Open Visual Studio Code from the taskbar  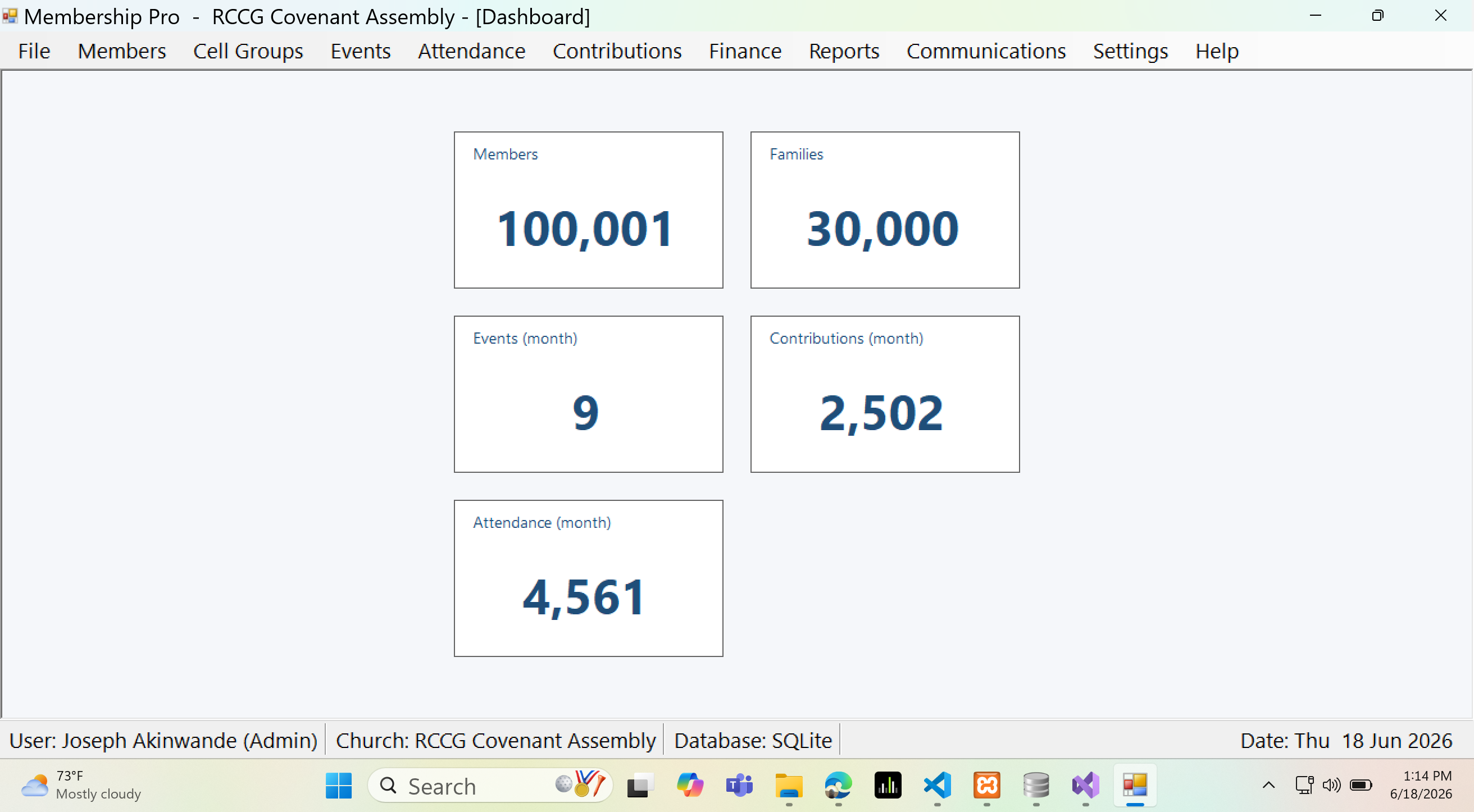938,786
